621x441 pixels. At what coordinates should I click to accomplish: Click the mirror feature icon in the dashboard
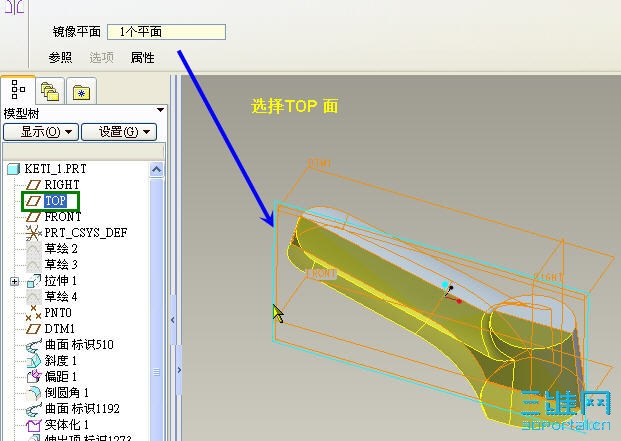(x=14, y=7)
